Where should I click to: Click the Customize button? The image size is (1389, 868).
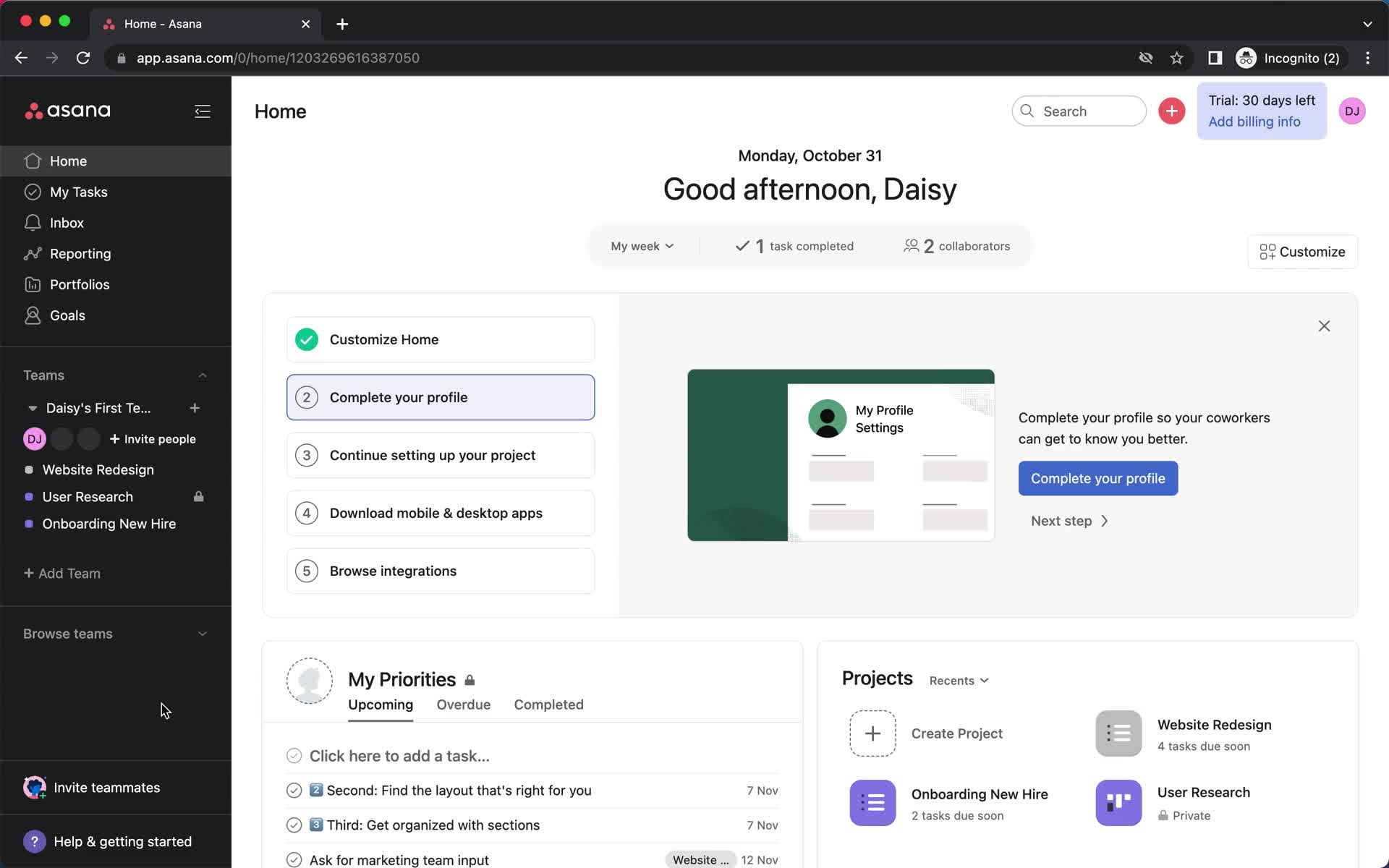click(x=1302, y=252)
